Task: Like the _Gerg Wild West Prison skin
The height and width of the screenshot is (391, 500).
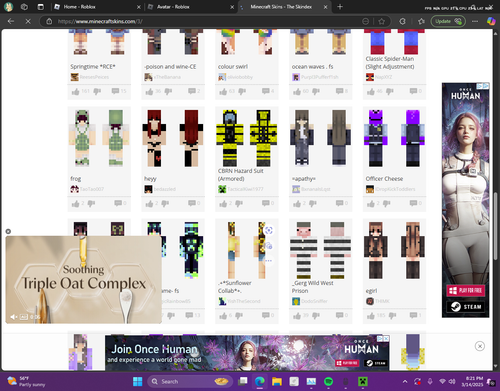Action: [297, 316]
